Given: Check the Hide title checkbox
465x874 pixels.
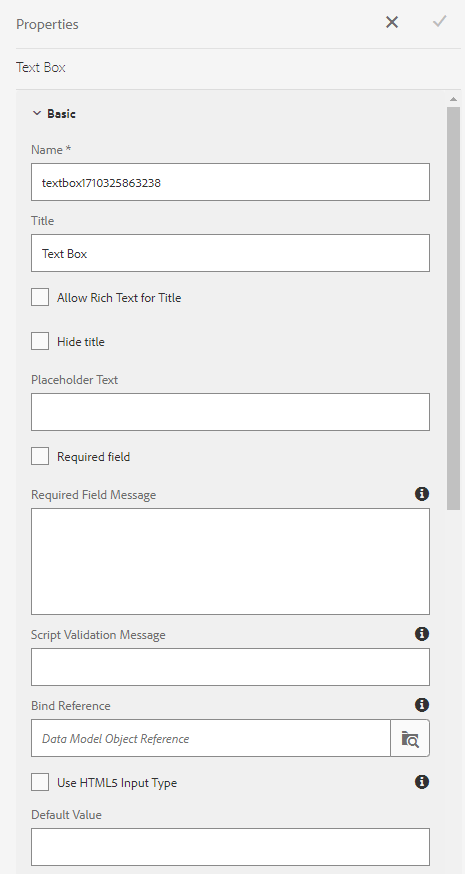Looking at the screenshot, I should click(x=40, y=341).
